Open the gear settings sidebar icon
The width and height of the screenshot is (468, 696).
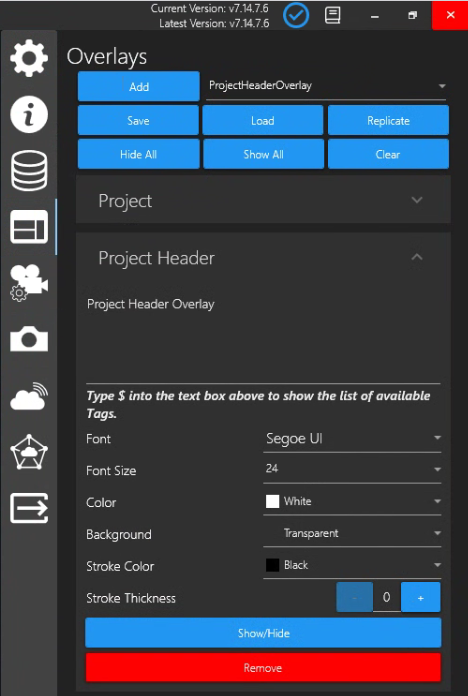point(29,58)
